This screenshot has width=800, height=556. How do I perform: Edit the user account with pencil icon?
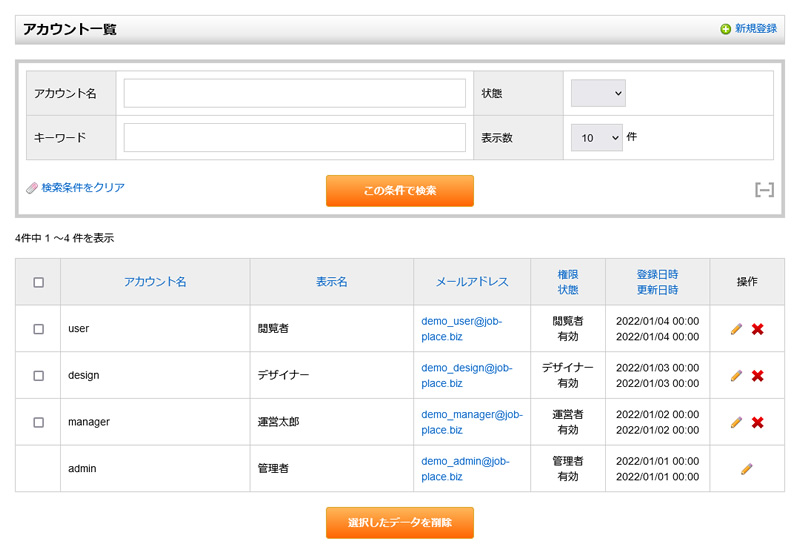(736, 329)
